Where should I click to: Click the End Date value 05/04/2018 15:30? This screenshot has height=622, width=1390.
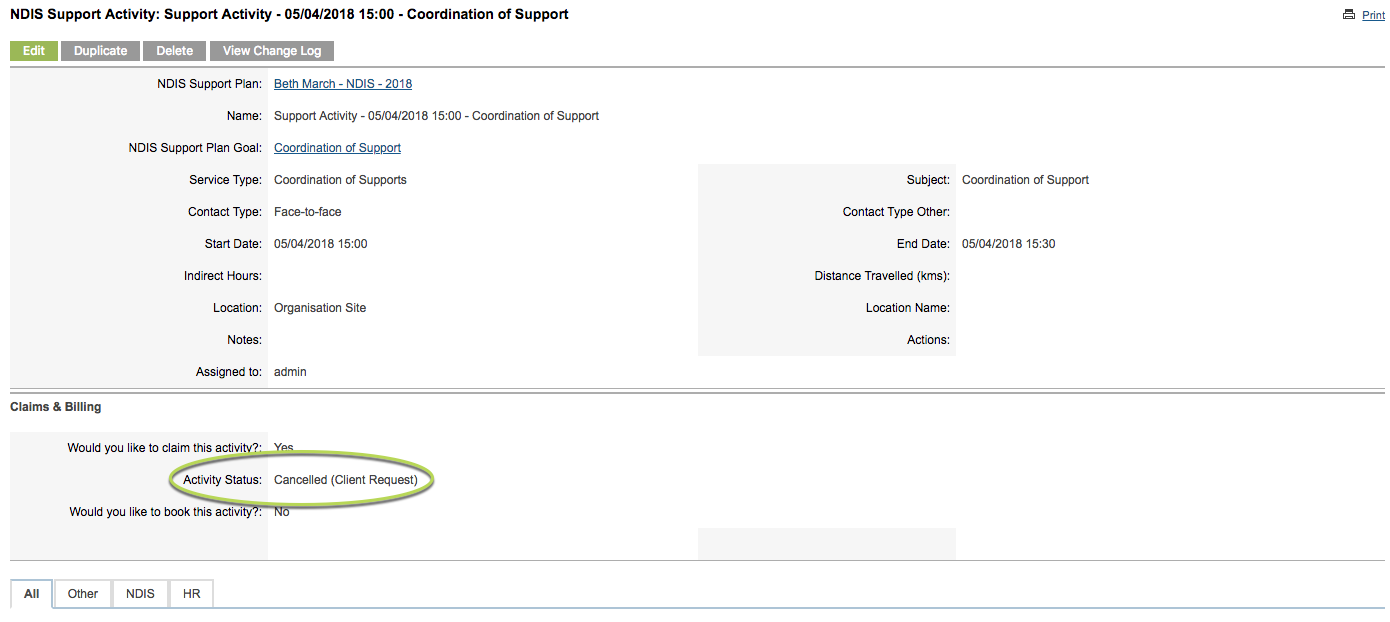pos(1009,244)
